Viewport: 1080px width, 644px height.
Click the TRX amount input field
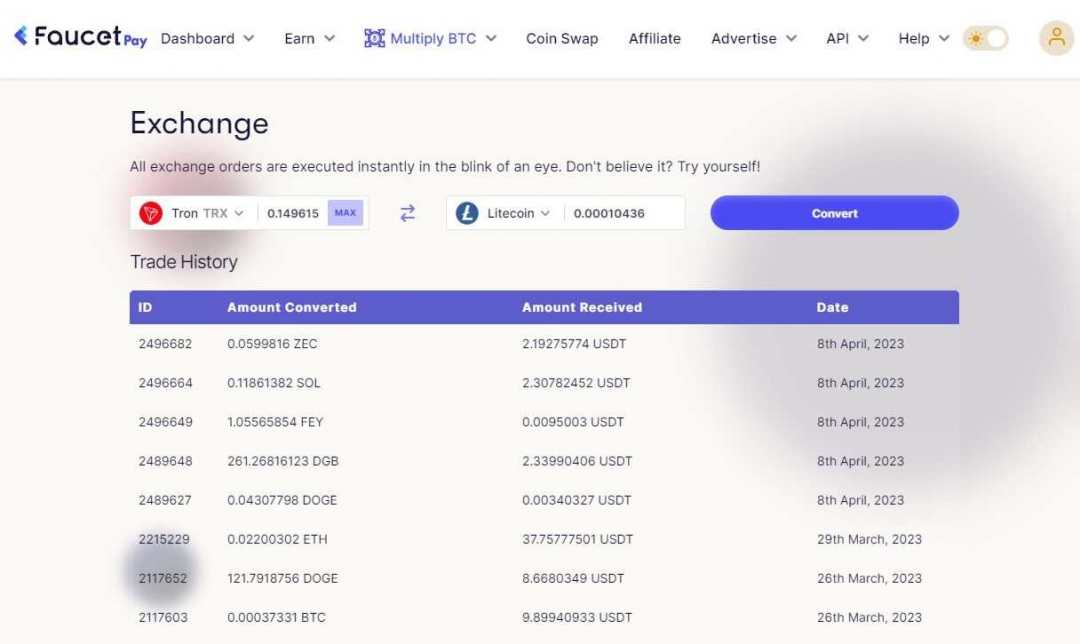pyautogui.click(x=295, y=212)
